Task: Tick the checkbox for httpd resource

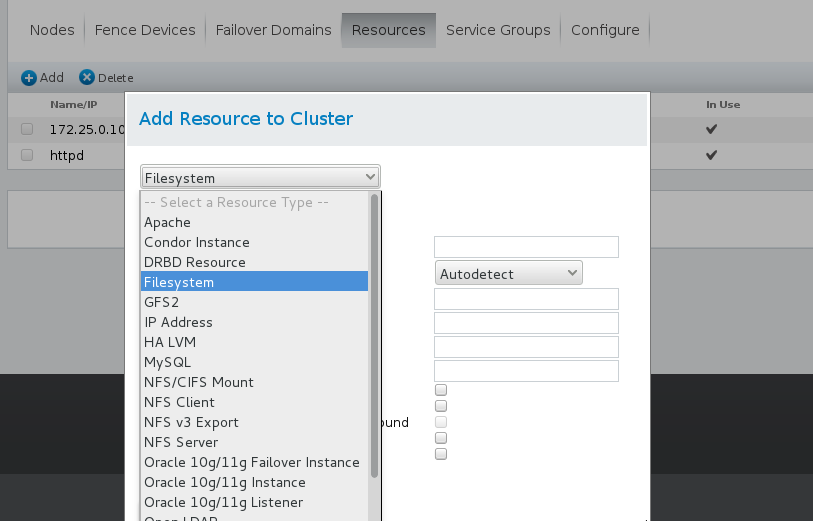Action: point(27,155)
